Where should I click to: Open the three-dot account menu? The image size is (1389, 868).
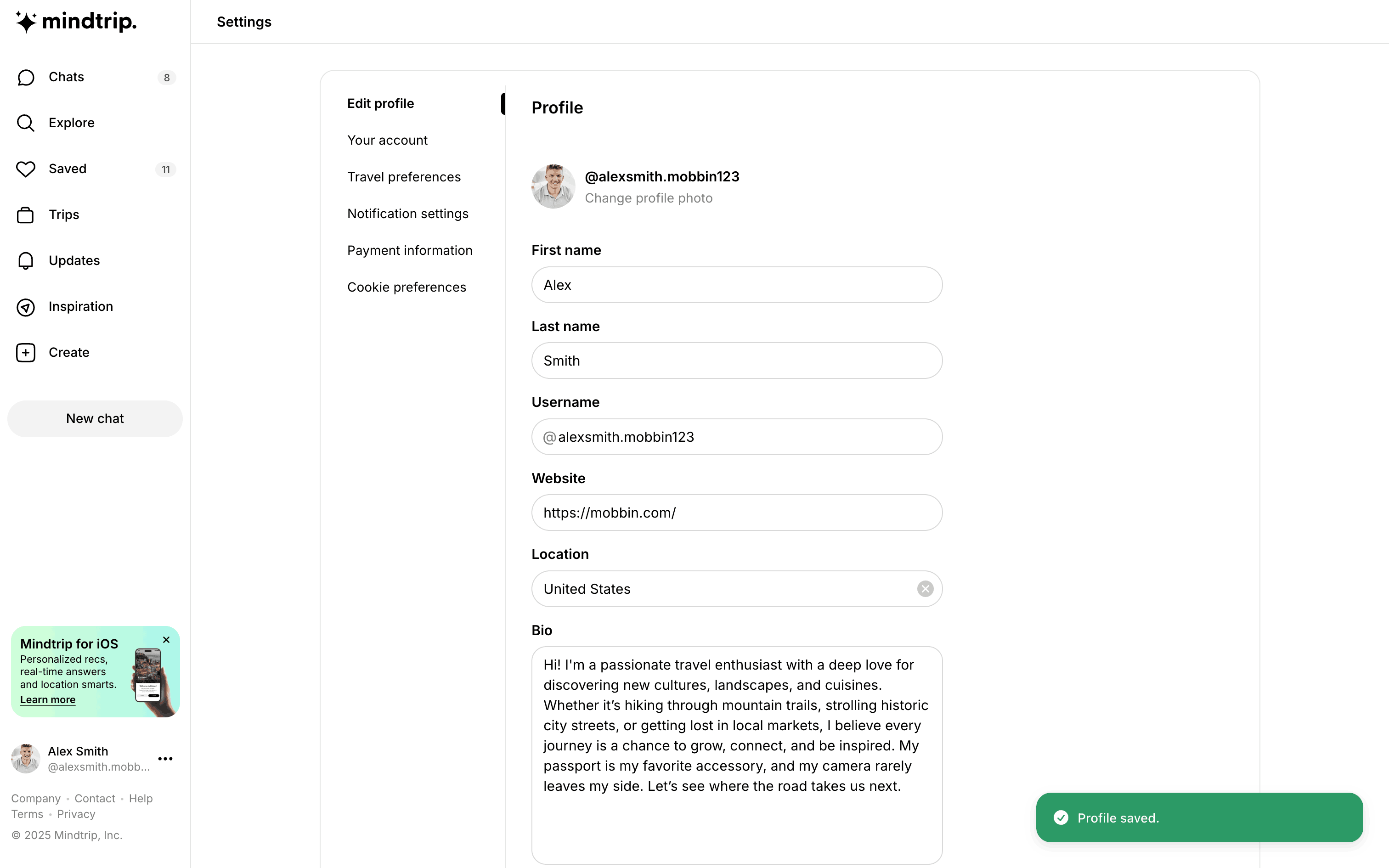point(165,759)
